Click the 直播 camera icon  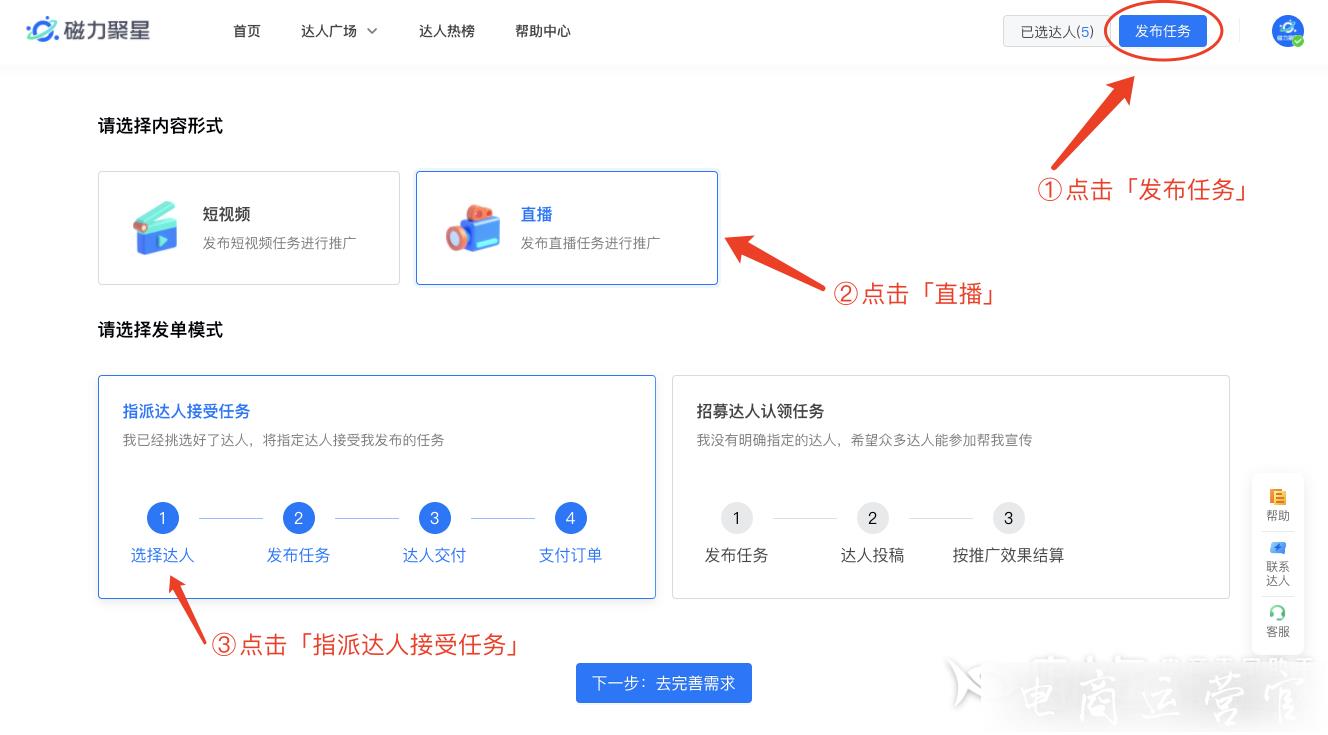point(473,228)
